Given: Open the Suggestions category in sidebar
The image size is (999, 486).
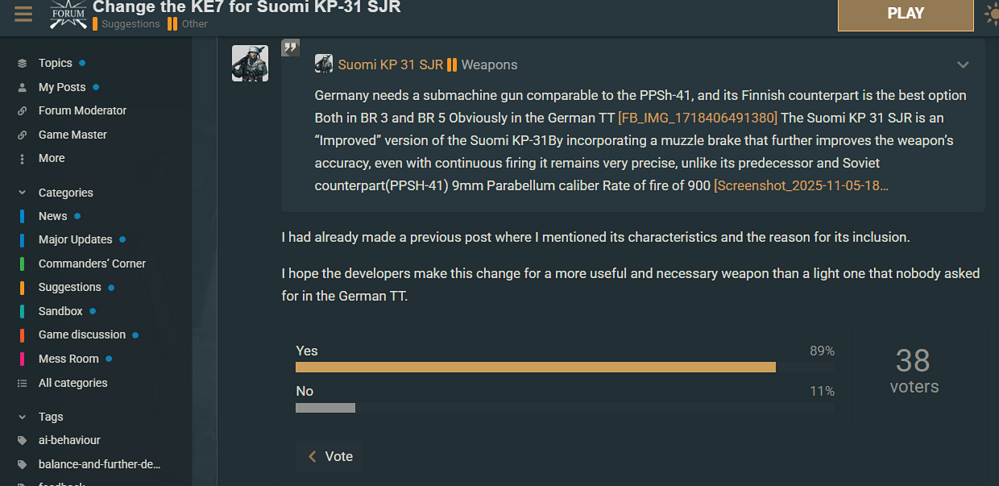Looking at the screenshot, I should tap(69, 287).
